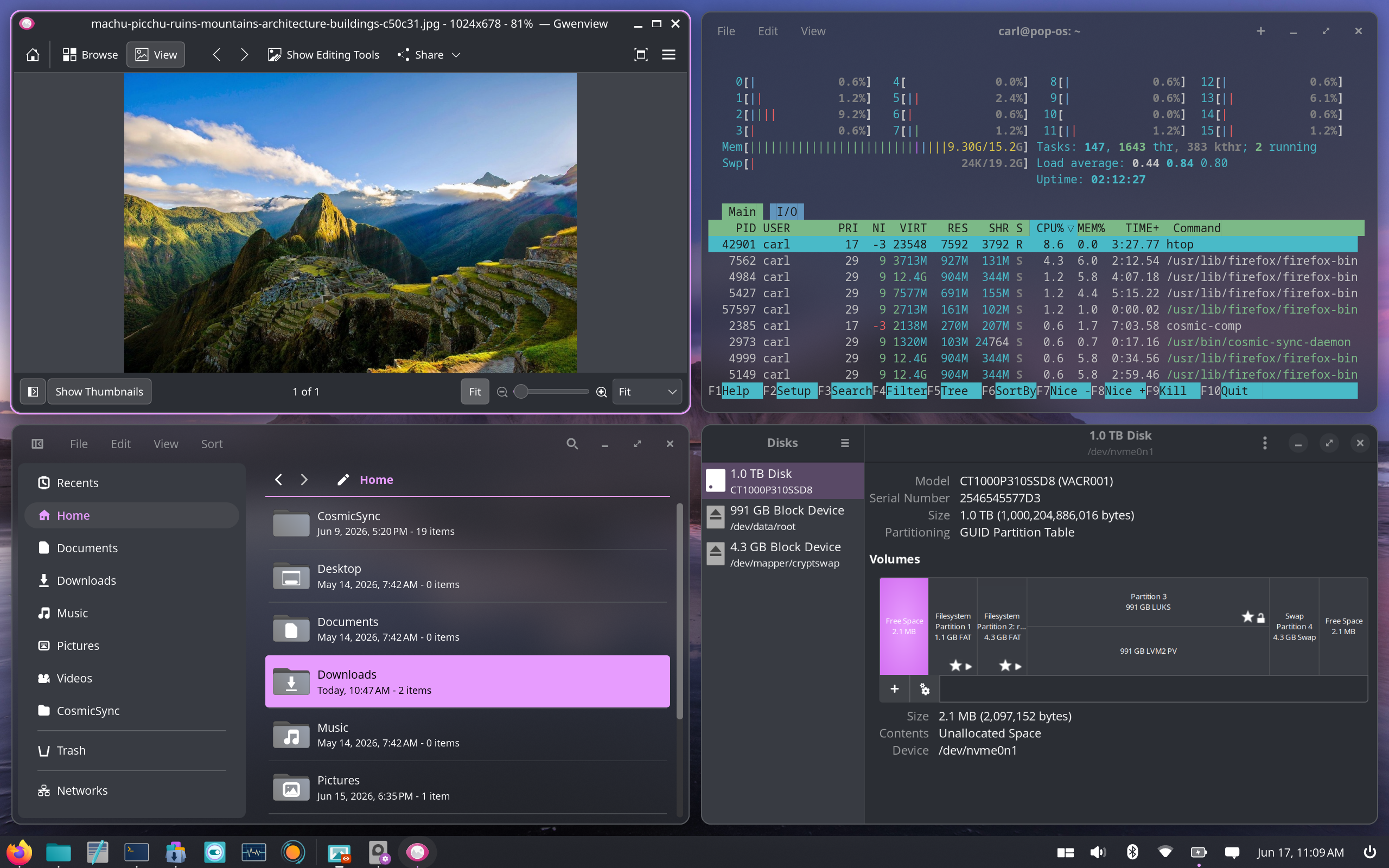Click Show Editing Tools
The image size is (1389, 868).
[324, 55]
